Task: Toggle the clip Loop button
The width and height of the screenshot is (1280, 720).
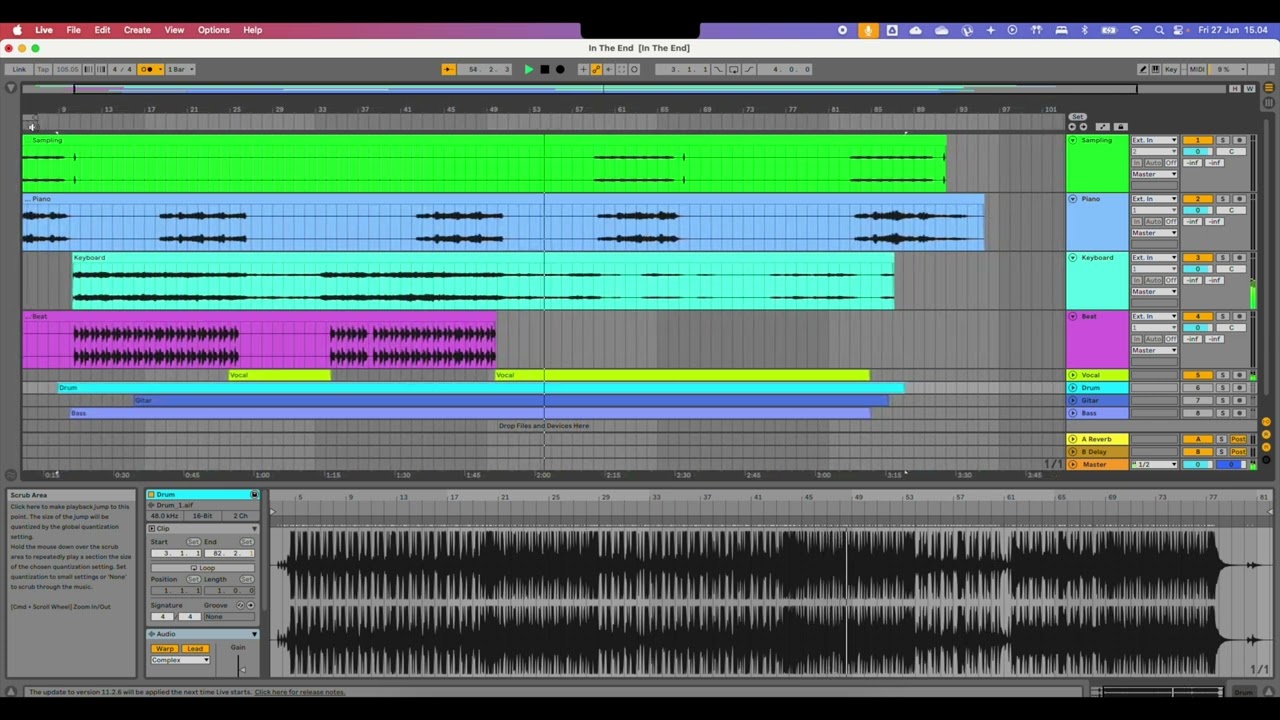Action: [202, 568]
